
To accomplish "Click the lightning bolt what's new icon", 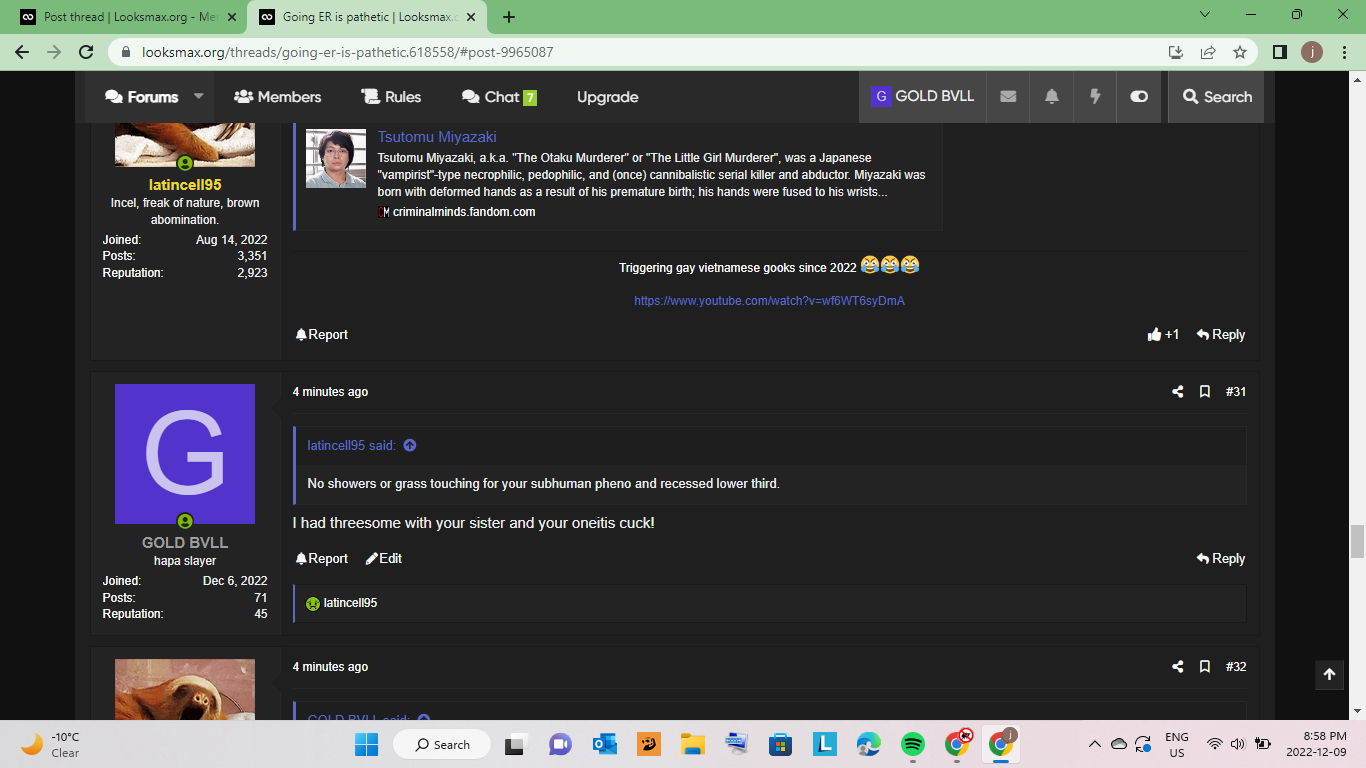I will [1095, 97].
